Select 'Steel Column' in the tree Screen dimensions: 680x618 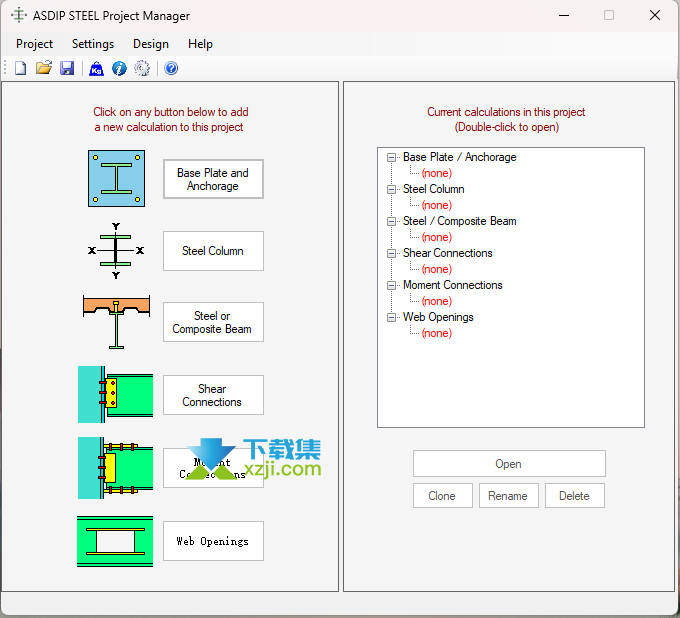coord(433,189)
